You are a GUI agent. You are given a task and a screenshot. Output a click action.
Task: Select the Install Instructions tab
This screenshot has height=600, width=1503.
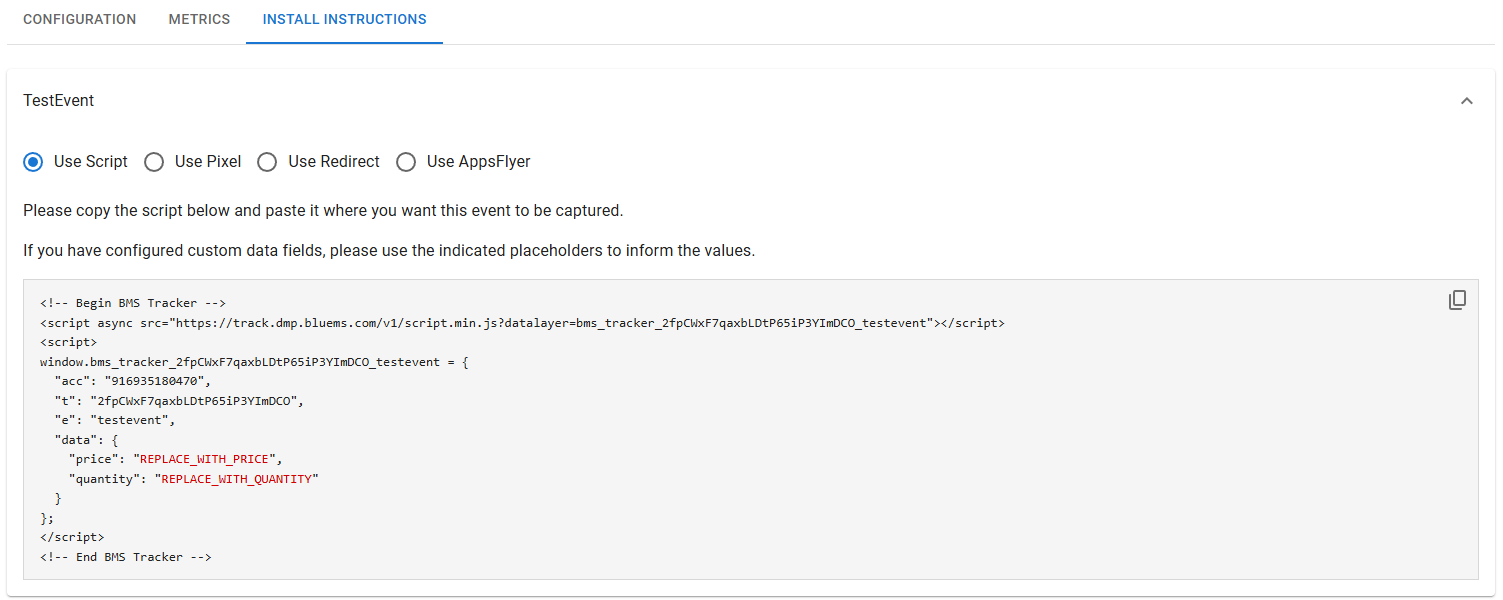(344, 20)
